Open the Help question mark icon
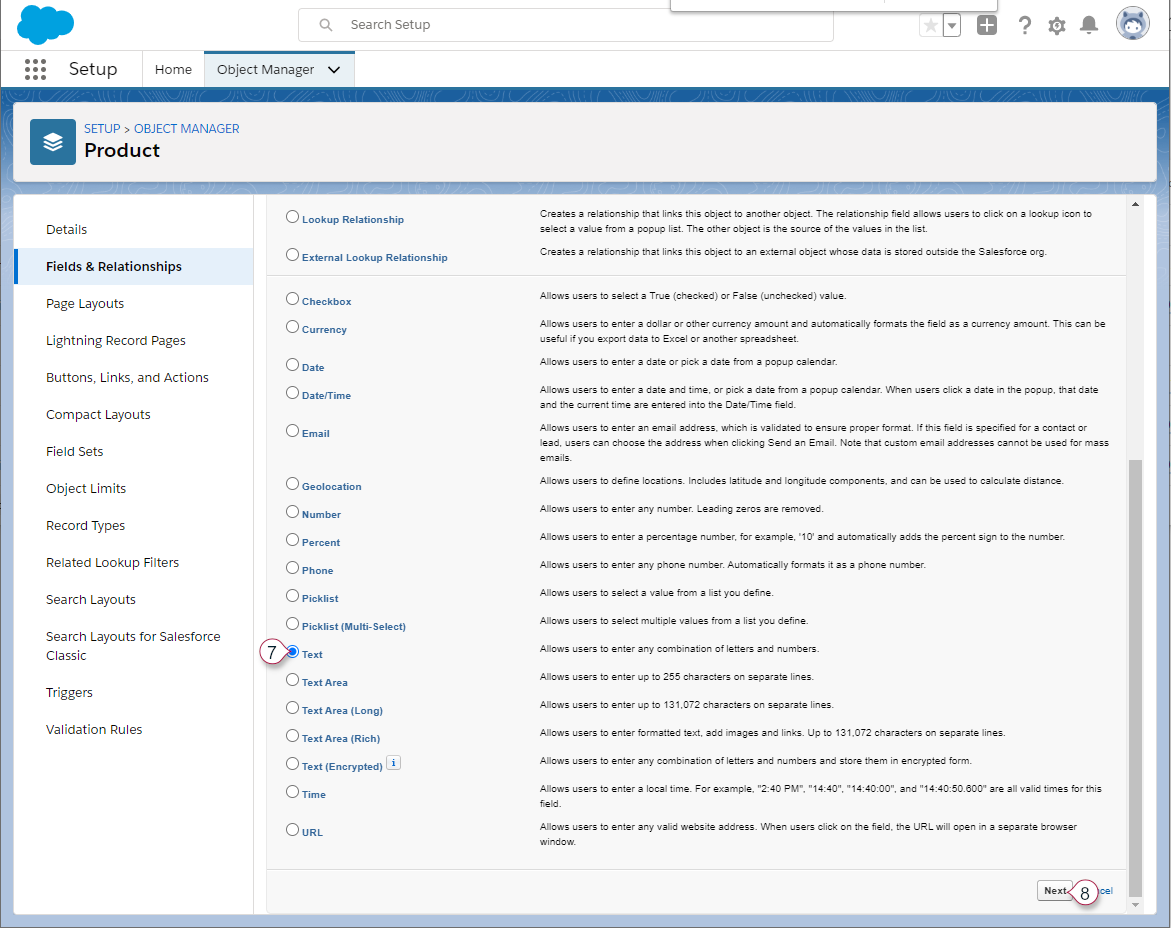Image resolution: width=1171 pixels, height=928 pixels. (1024, 26)
